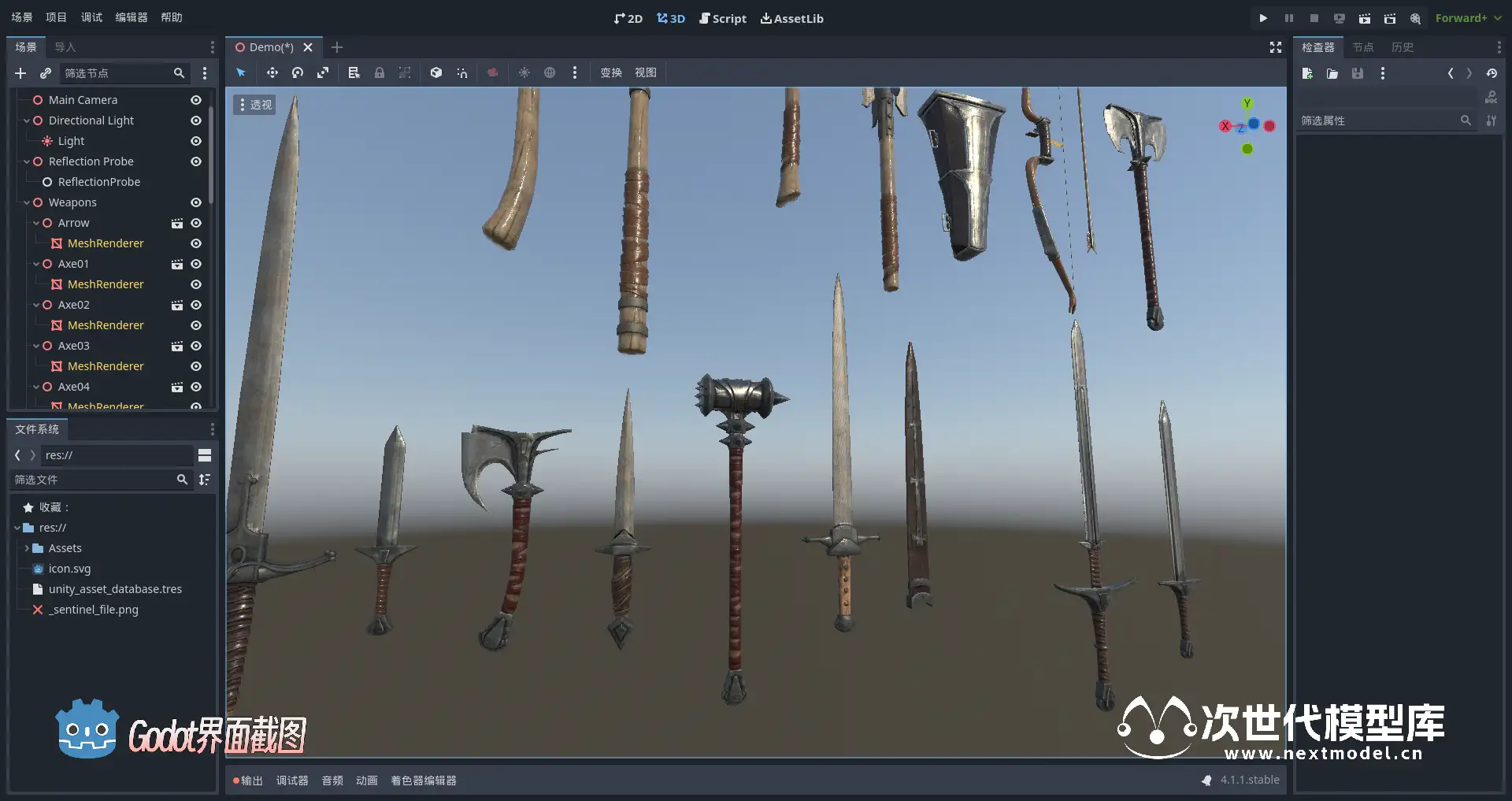Select the Move mode tool in viewport toolbar
Screen dimensions: 1512x801
pyautogui.click(x=272, y=72)
